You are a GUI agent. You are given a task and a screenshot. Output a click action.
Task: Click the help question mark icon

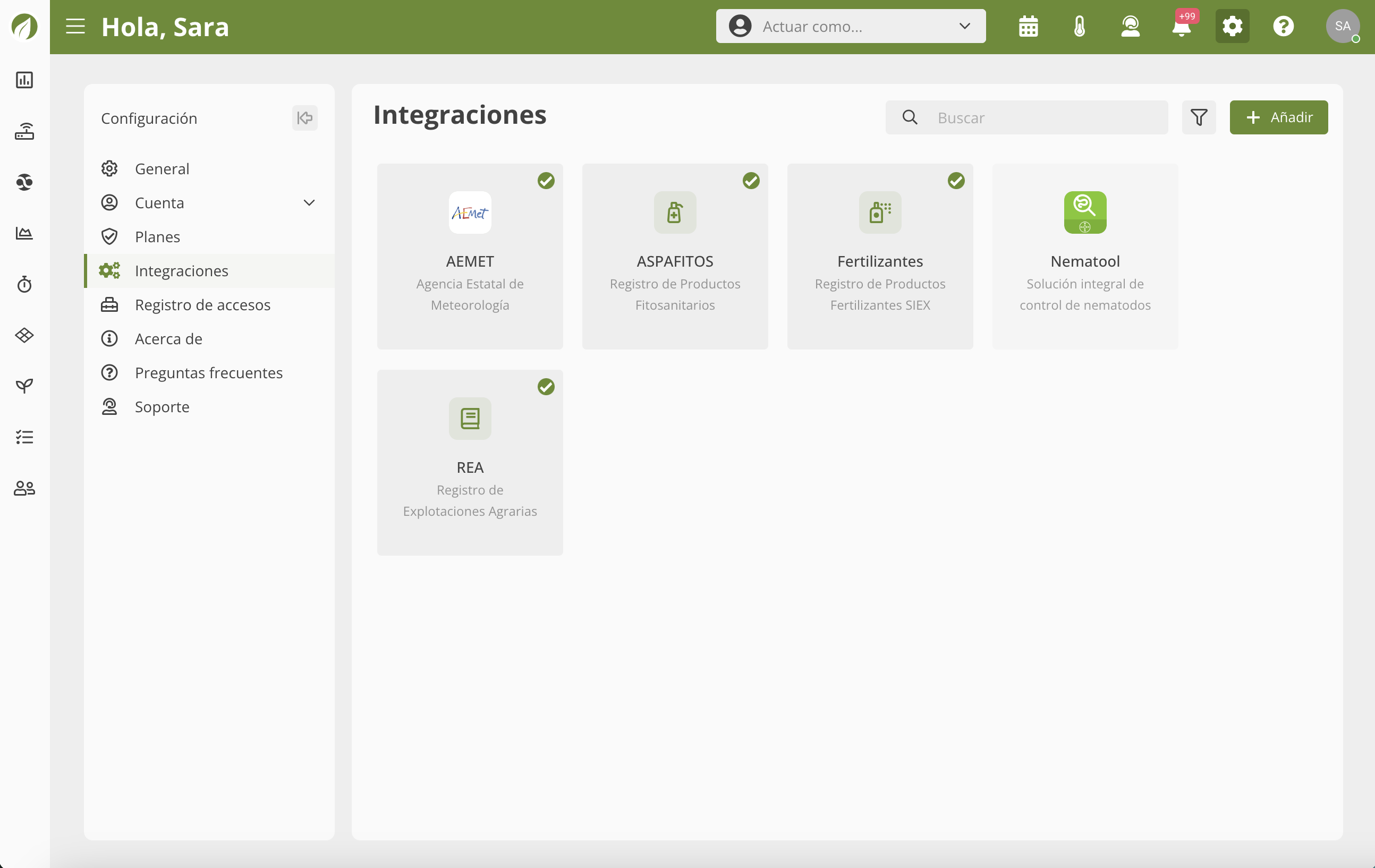click(1283, 26)
